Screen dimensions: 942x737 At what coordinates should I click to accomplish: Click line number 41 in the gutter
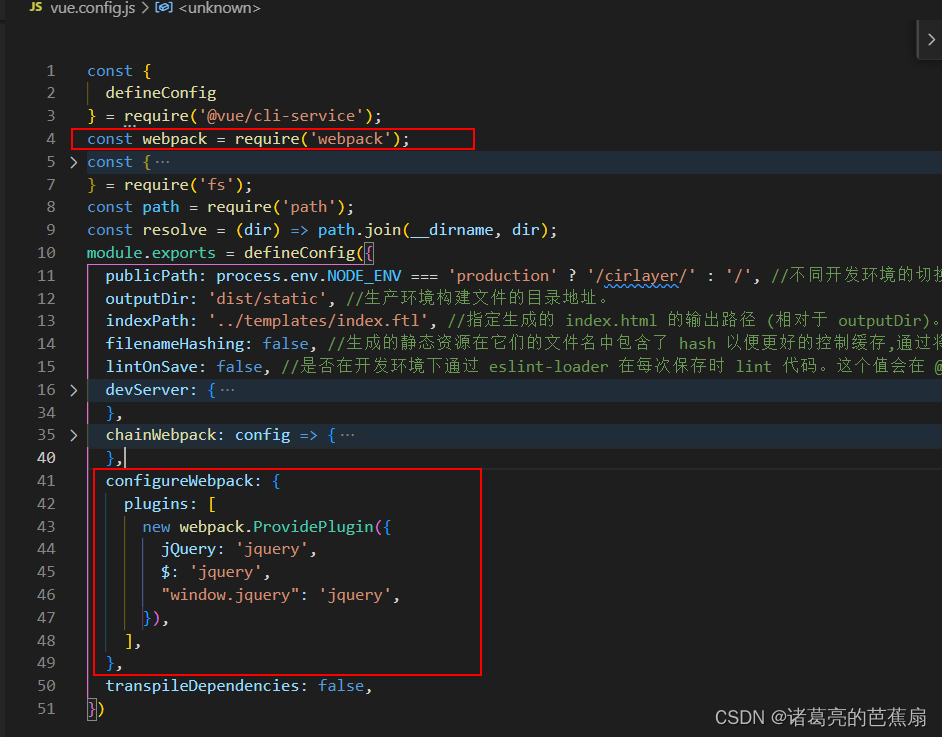[x=46, y=481]
